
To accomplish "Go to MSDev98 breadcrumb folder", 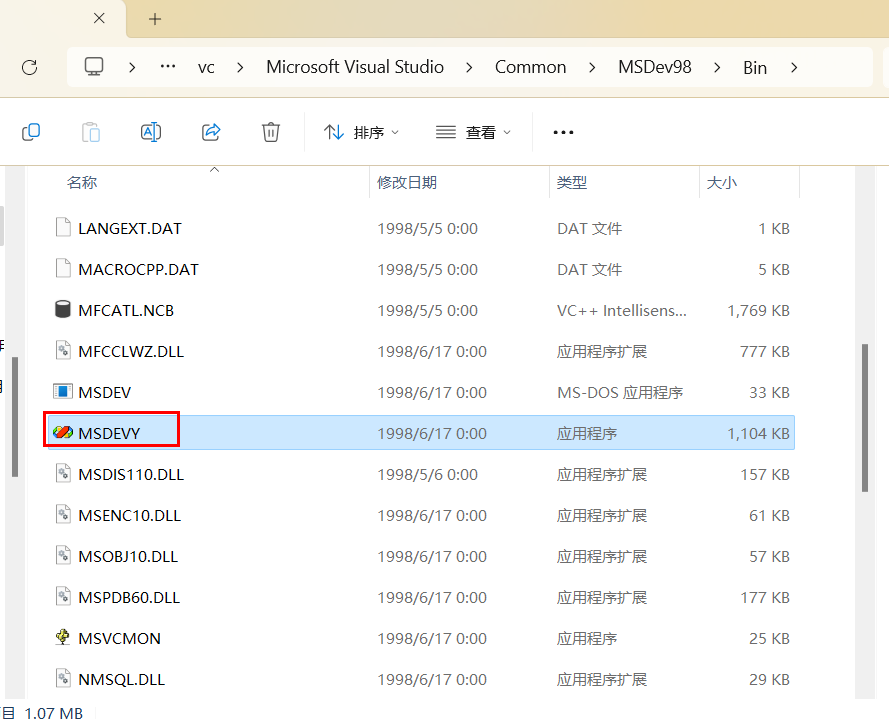I will point(655,67).
